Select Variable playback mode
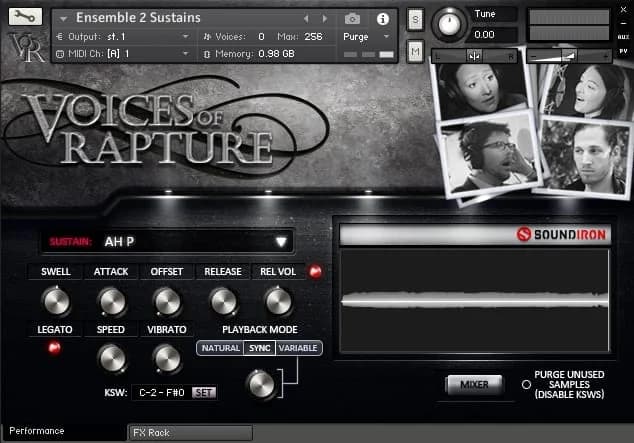634x443 pixels. (x=298, y=348)
